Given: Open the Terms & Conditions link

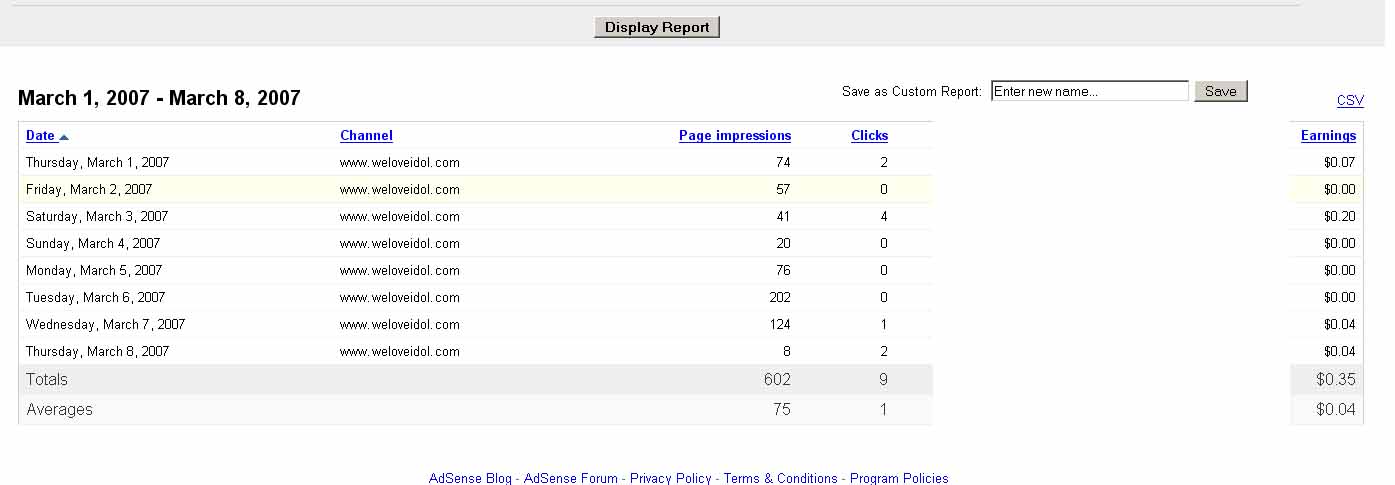Looking at the screenshot, I should [780, 478].
